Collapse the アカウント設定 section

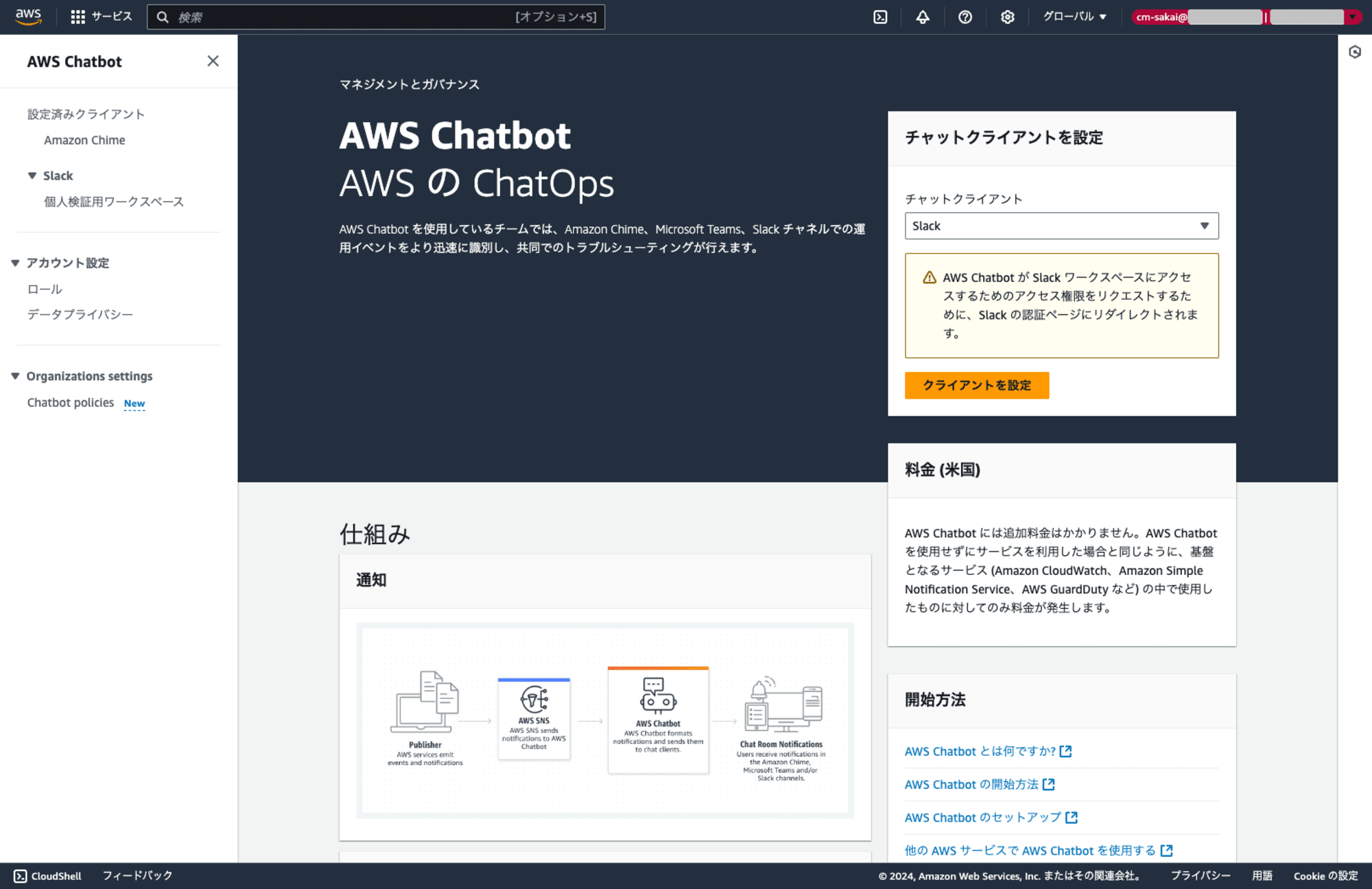pyautogui.click(x=15, y=263)
